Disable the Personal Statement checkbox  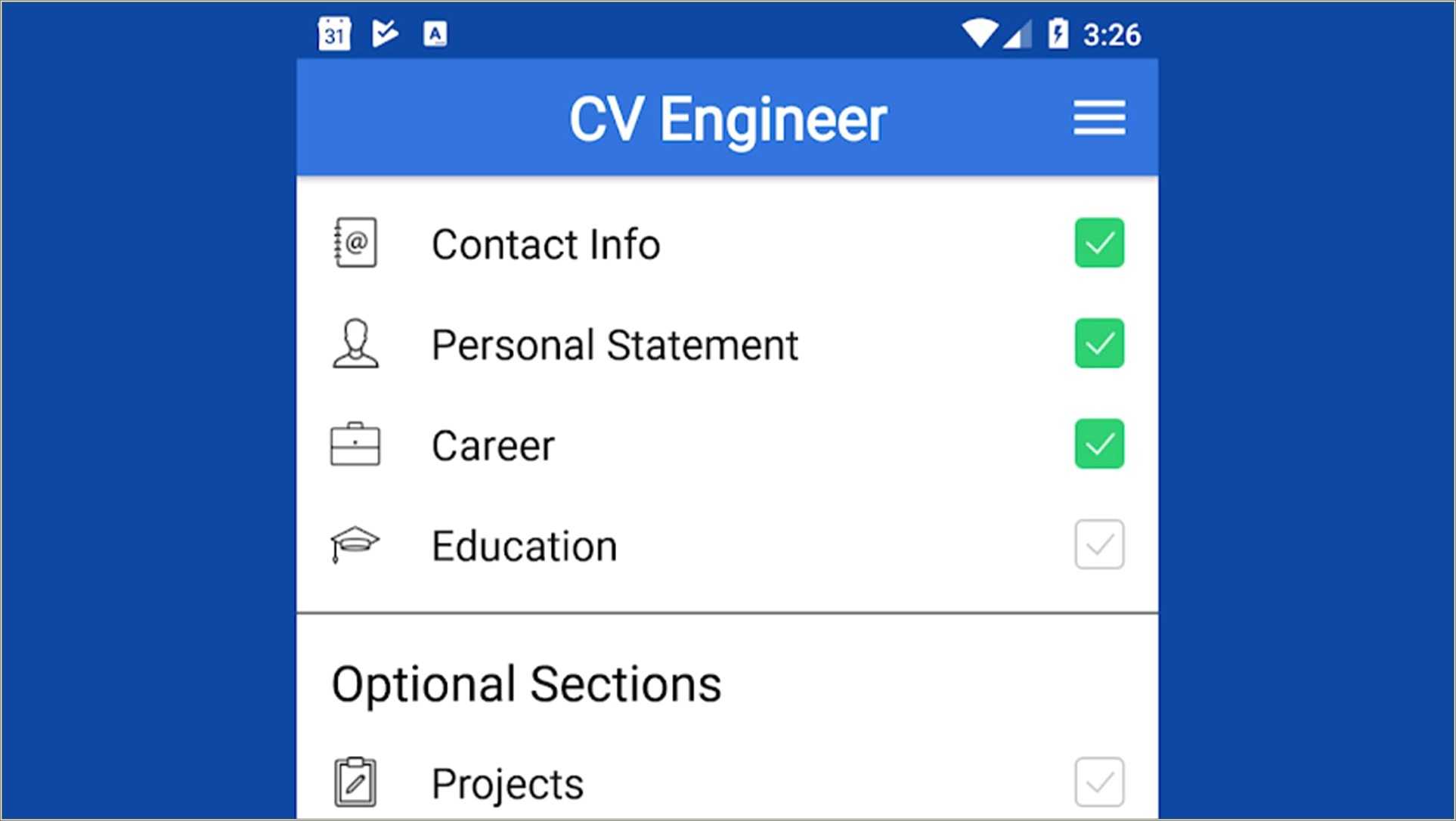pyautogui.click(x=1099, y=344)
